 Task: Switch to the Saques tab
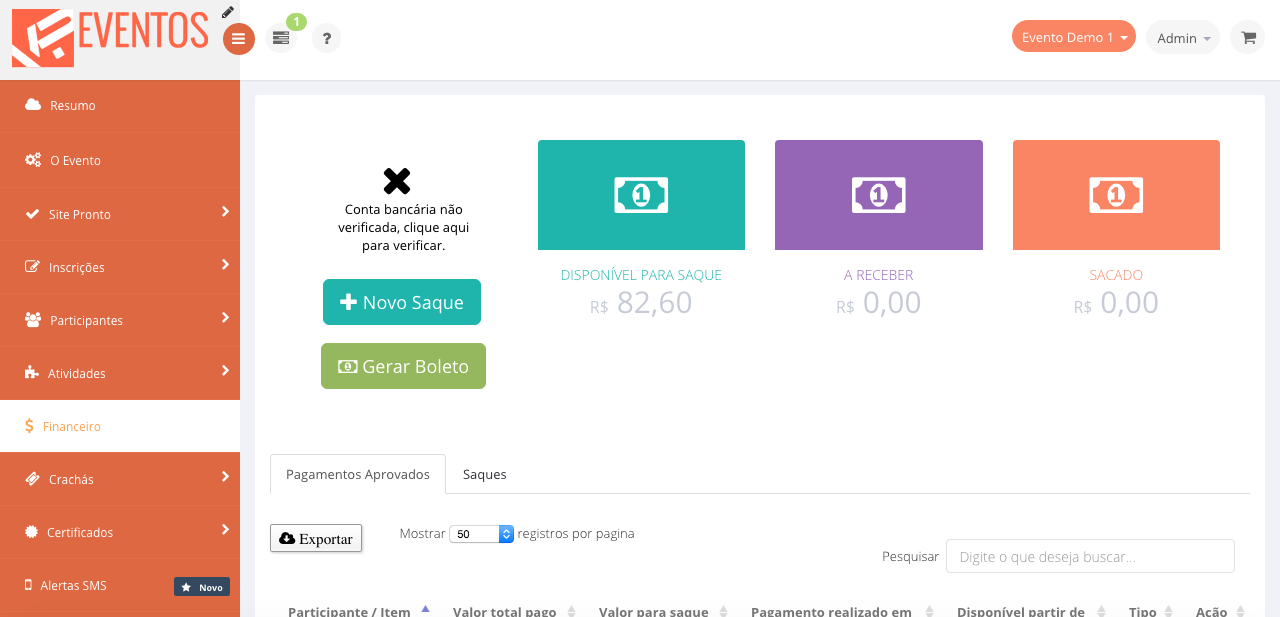(484, 474)
